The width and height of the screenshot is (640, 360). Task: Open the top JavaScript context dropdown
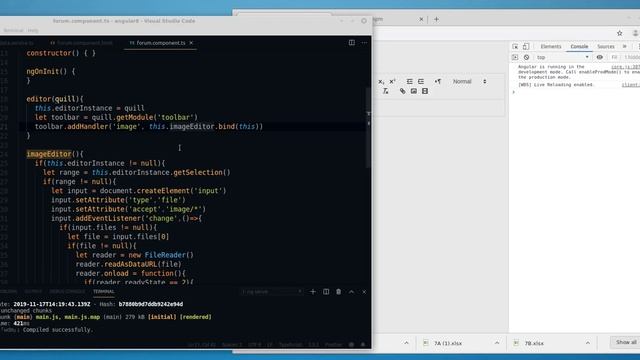(563, 58)
